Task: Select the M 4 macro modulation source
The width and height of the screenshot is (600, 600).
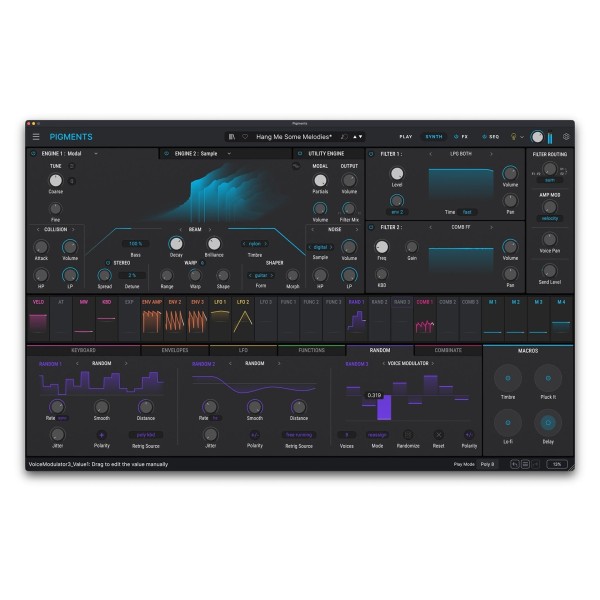Action: click(561, 318)
